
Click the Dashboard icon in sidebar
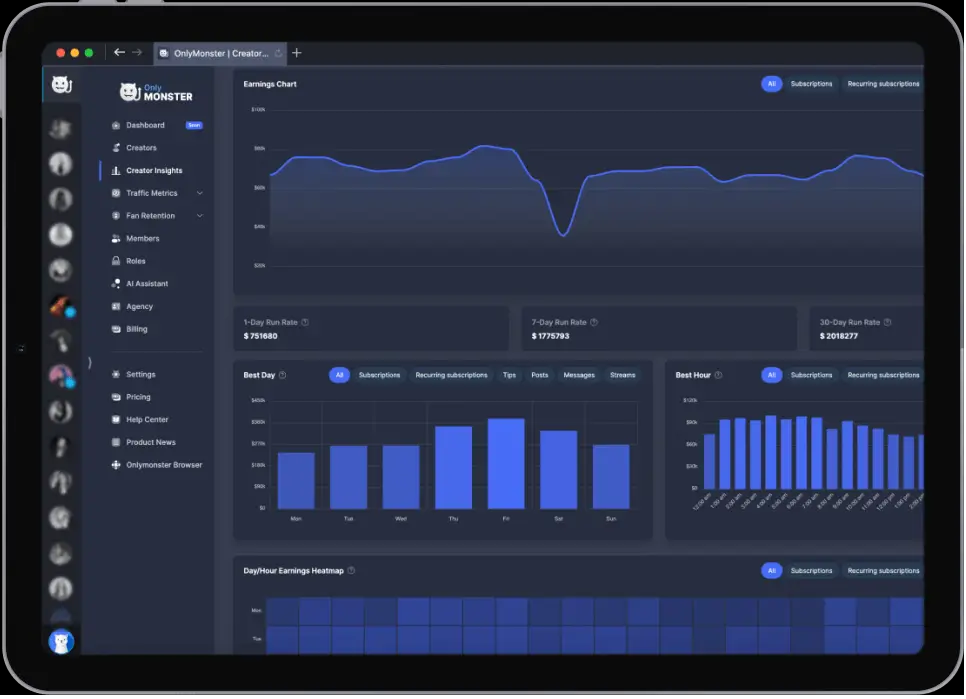point(116,126)
